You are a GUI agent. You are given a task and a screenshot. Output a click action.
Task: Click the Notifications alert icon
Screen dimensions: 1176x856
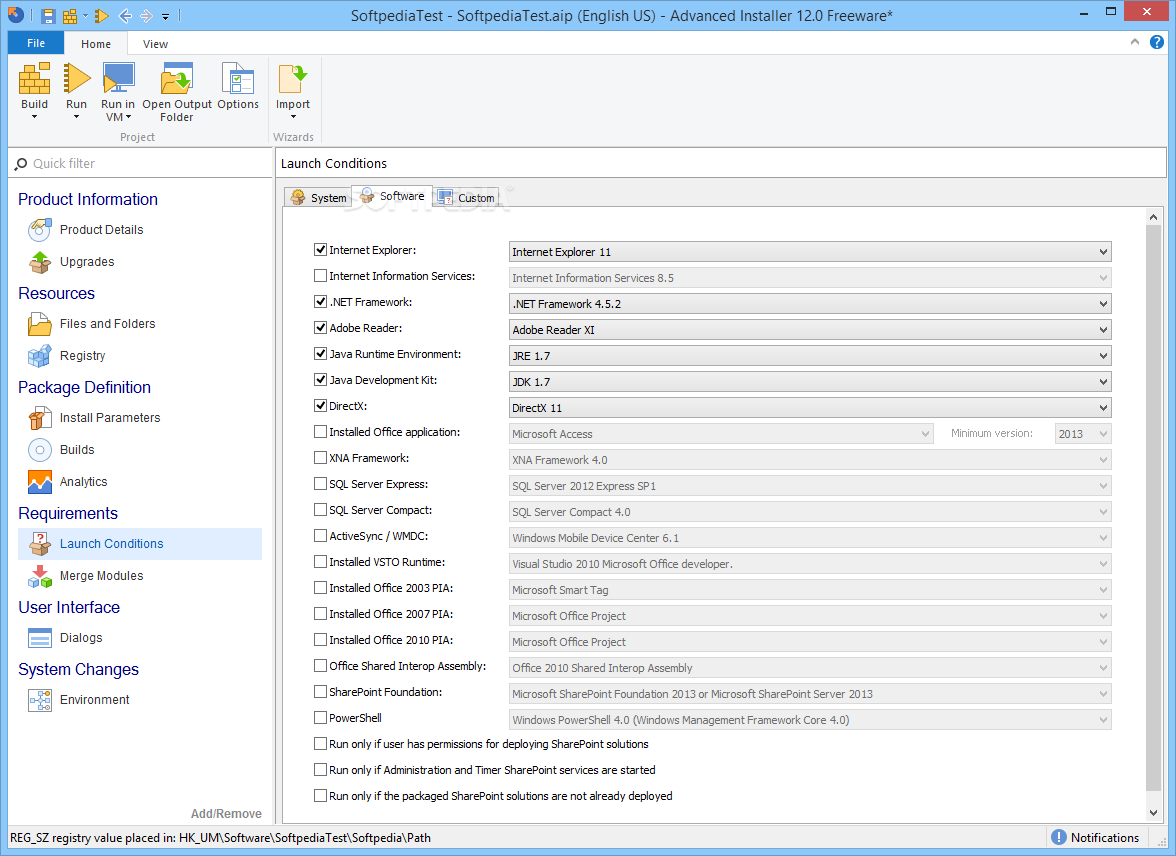[1058, 837]
